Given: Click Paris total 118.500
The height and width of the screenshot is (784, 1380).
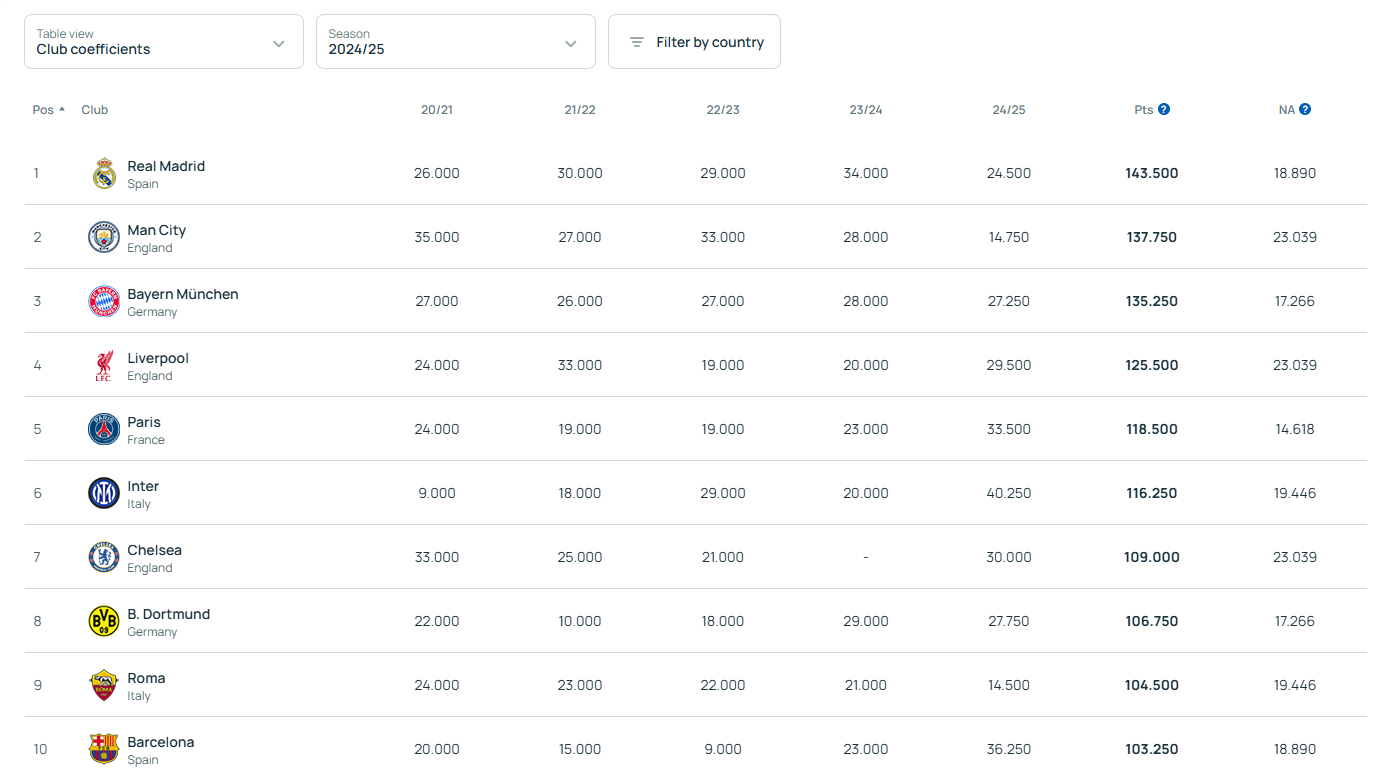Looking at the screenshot, I should [x=1152, y=429].
